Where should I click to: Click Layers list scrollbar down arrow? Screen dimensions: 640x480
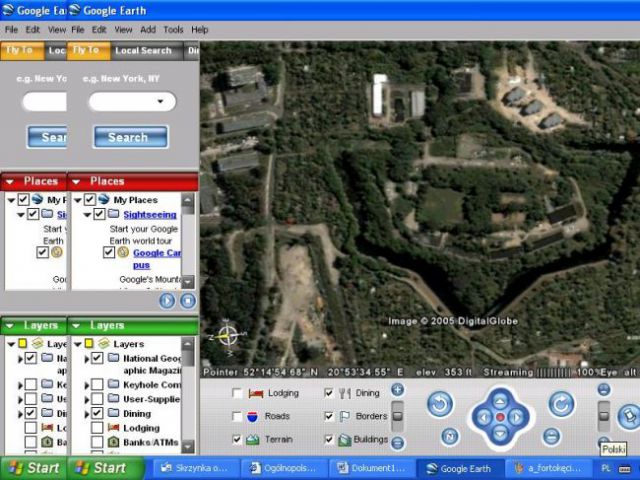point(188,447)
